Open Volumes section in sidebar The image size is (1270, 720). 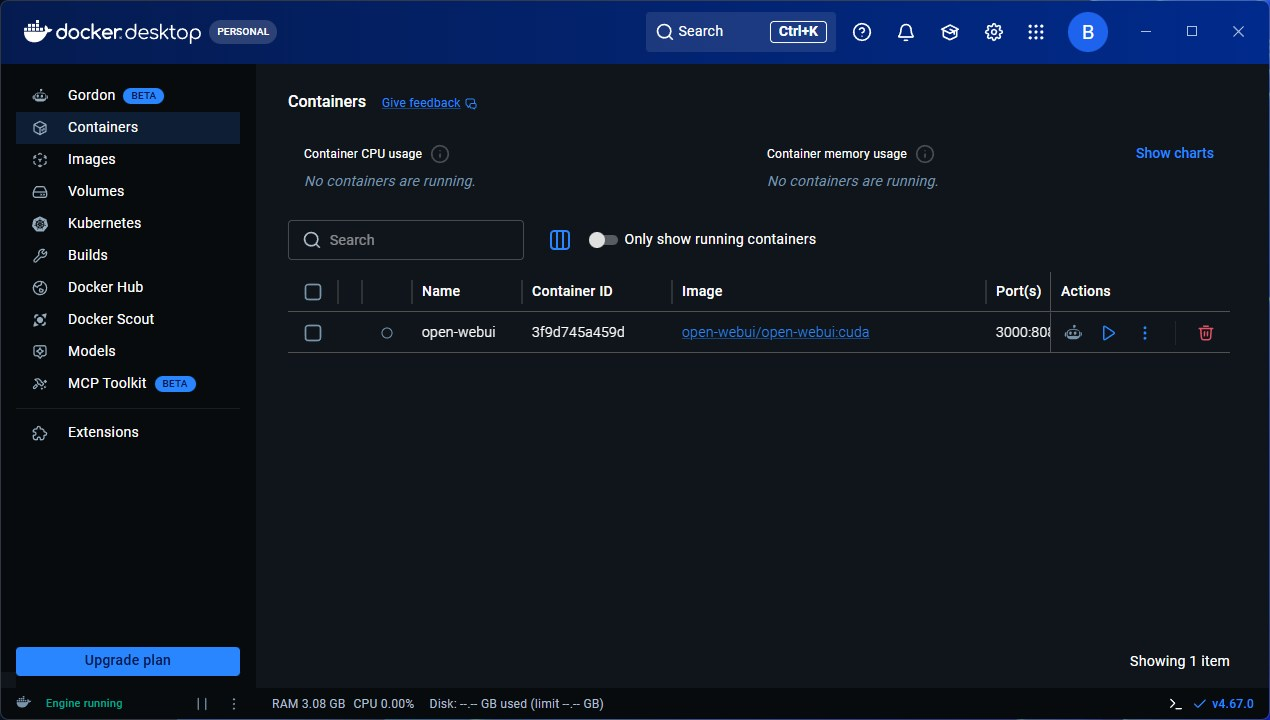pyautogui.click(x=96, y=191)
